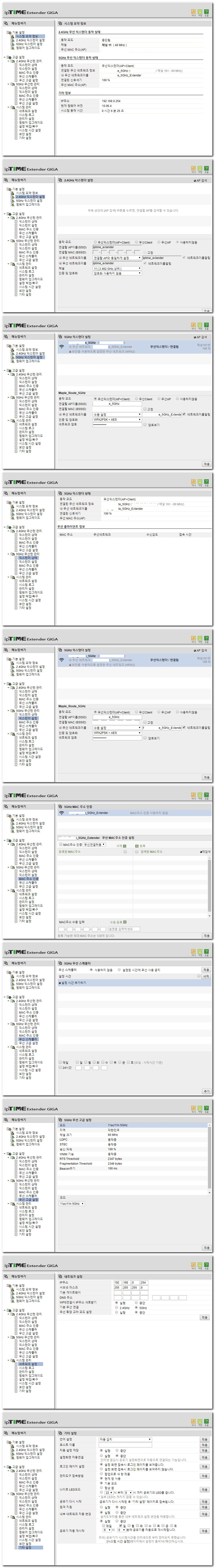Open 펌웨어 업그레이드 under 기본 설정 beside 5GHz 익스텐더 상태
This screenshot has height=1568, width=215.
point(28,517)
